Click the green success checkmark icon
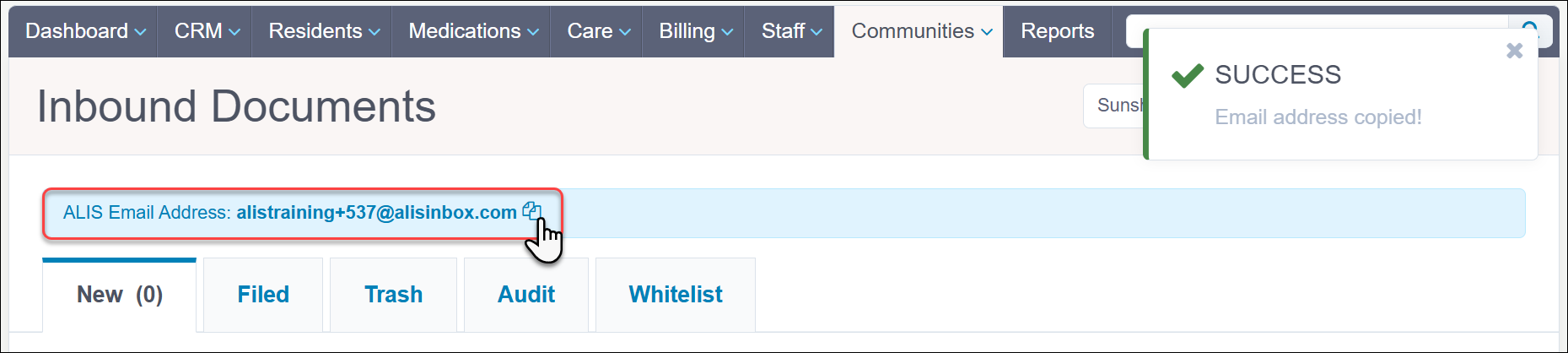The height and width of the screenshot is (353, 1568). pyautogui.click(x=1188, y=76)
